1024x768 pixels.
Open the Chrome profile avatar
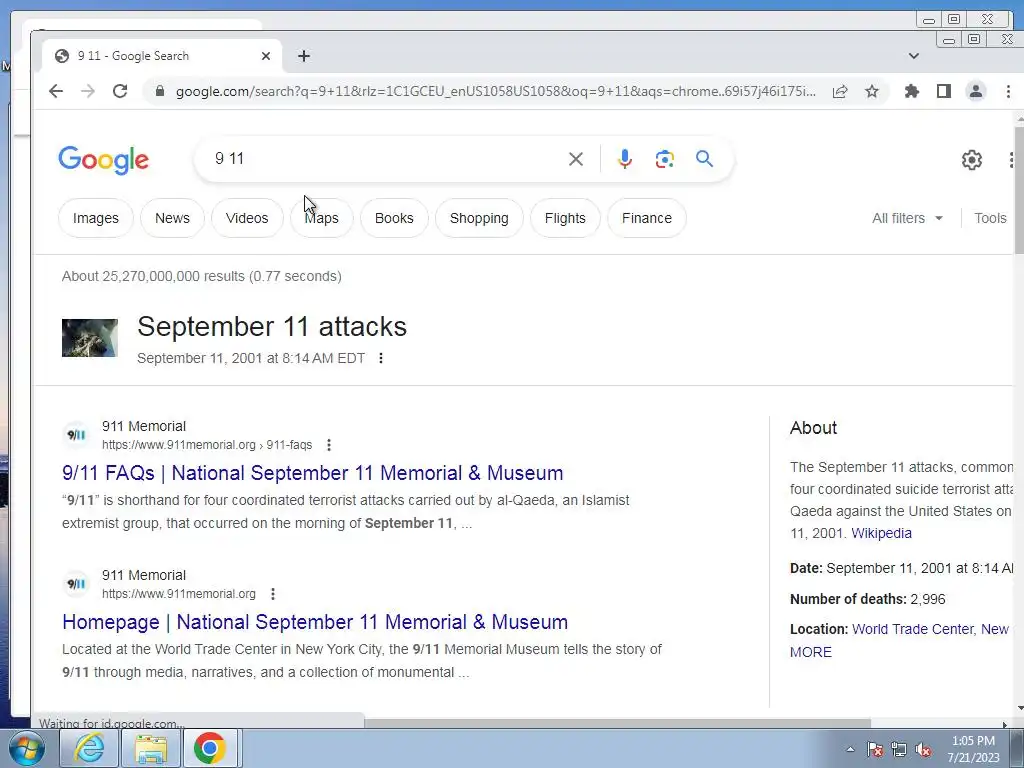click(x=976, y=91)
